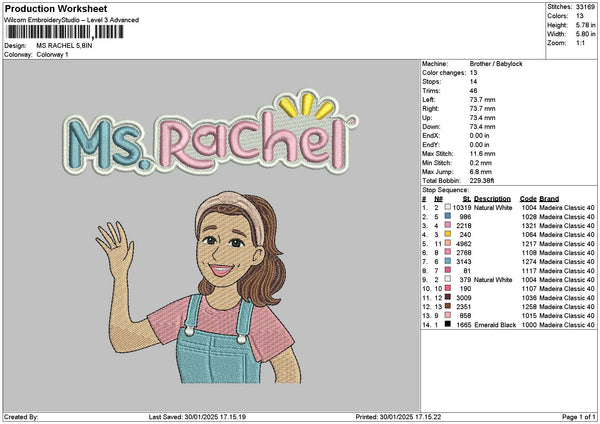
Task: Click the character's smiling face
Action: (222, 253)
